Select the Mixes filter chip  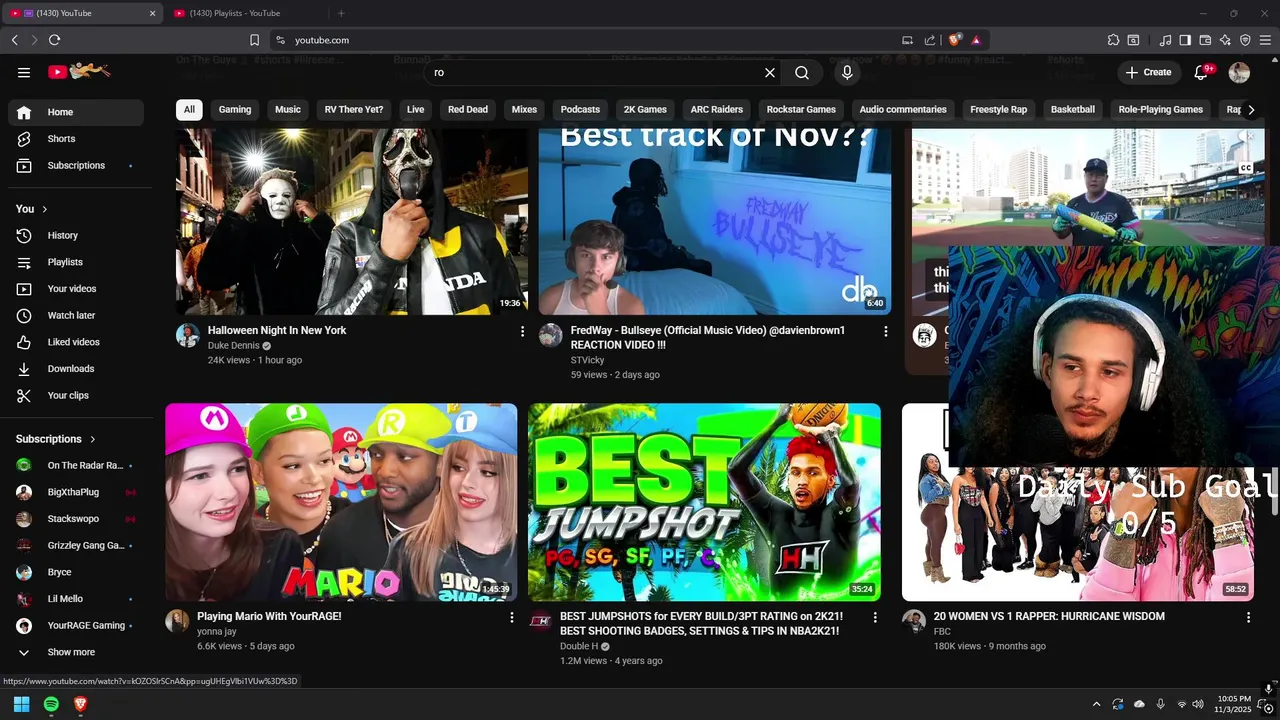click(524, 109)
